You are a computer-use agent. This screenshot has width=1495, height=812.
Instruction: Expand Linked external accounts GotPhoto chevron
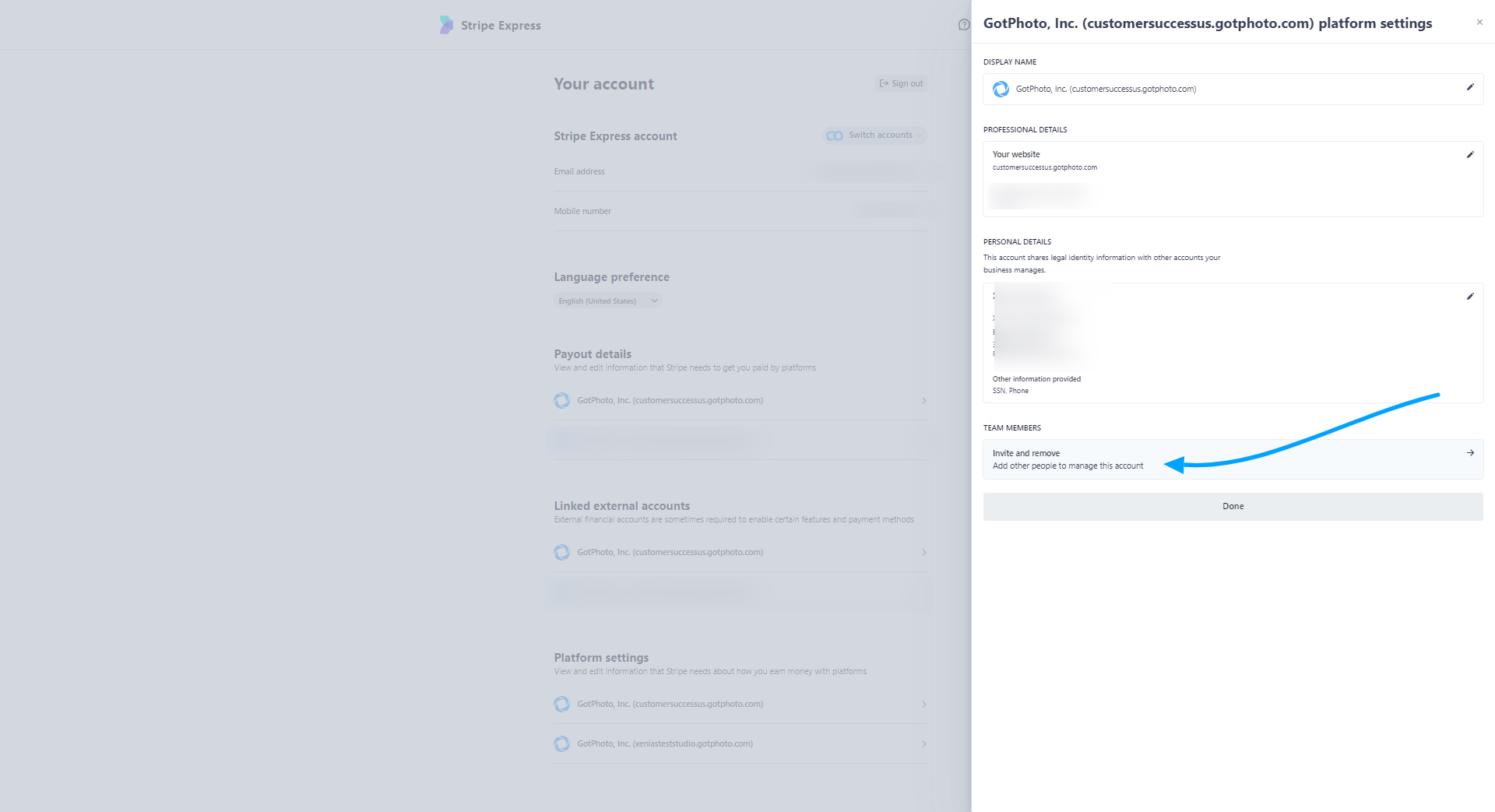tap(924, 553)
